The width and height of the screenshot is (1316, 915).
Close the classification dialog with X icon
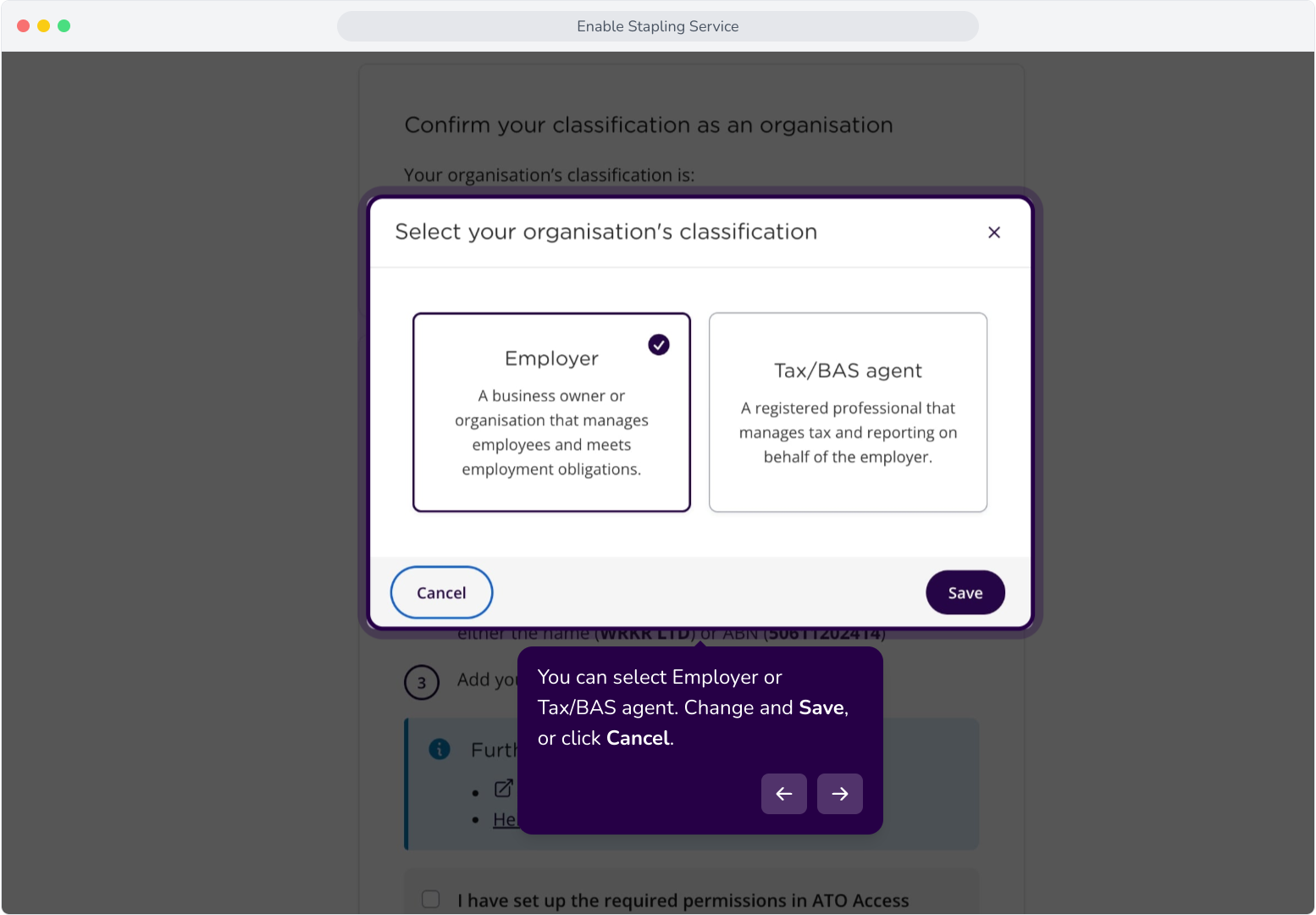994,232
